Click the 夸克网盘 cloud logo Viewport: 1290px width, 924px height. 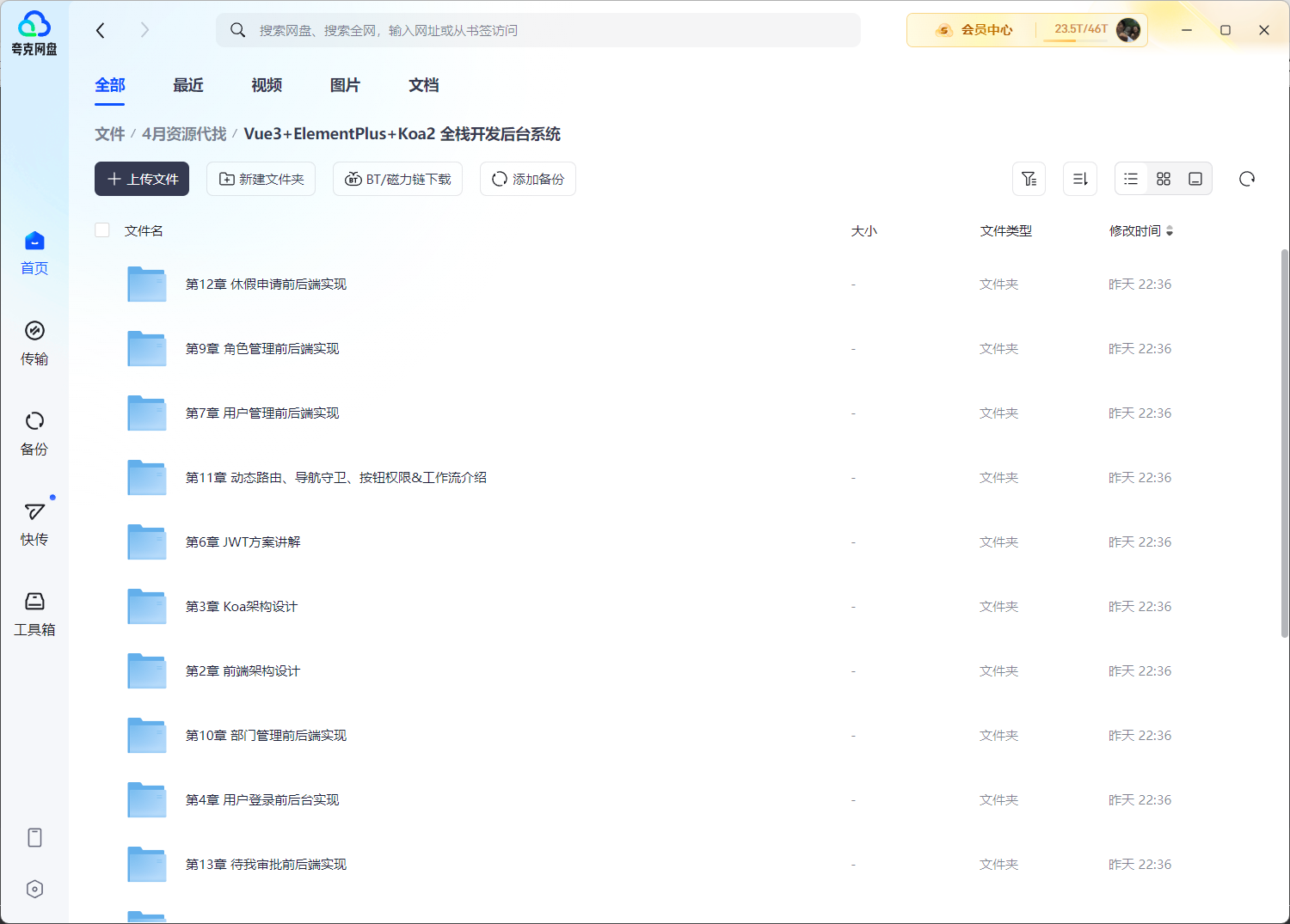pos(34,33)
